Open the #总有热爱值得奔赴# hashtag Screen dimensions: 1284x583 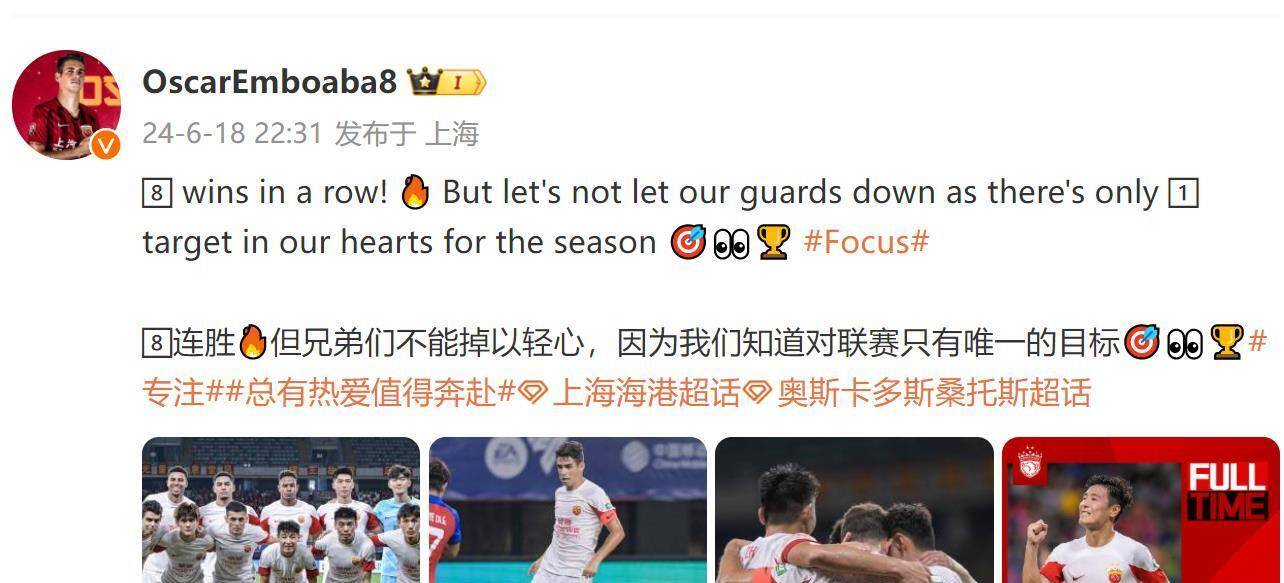369,392
